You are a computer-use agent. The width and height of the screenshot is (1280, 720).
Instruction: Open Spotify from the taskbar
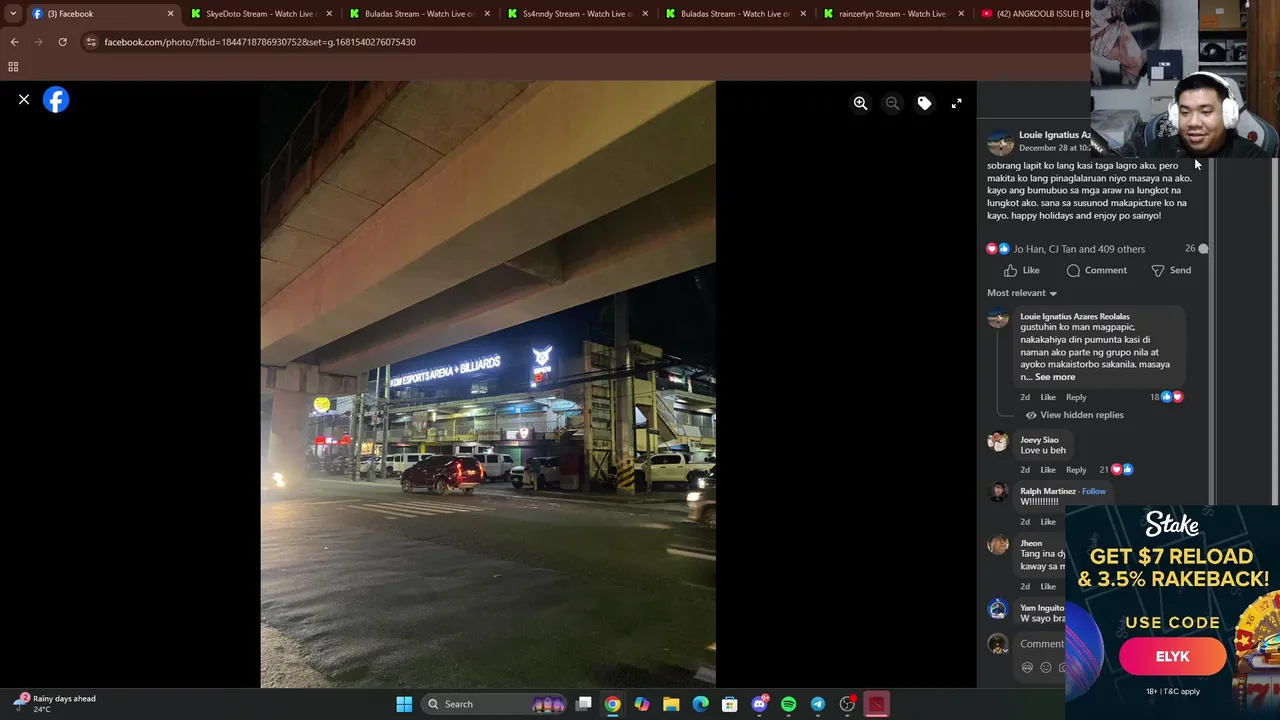click(x=788, y=704)
